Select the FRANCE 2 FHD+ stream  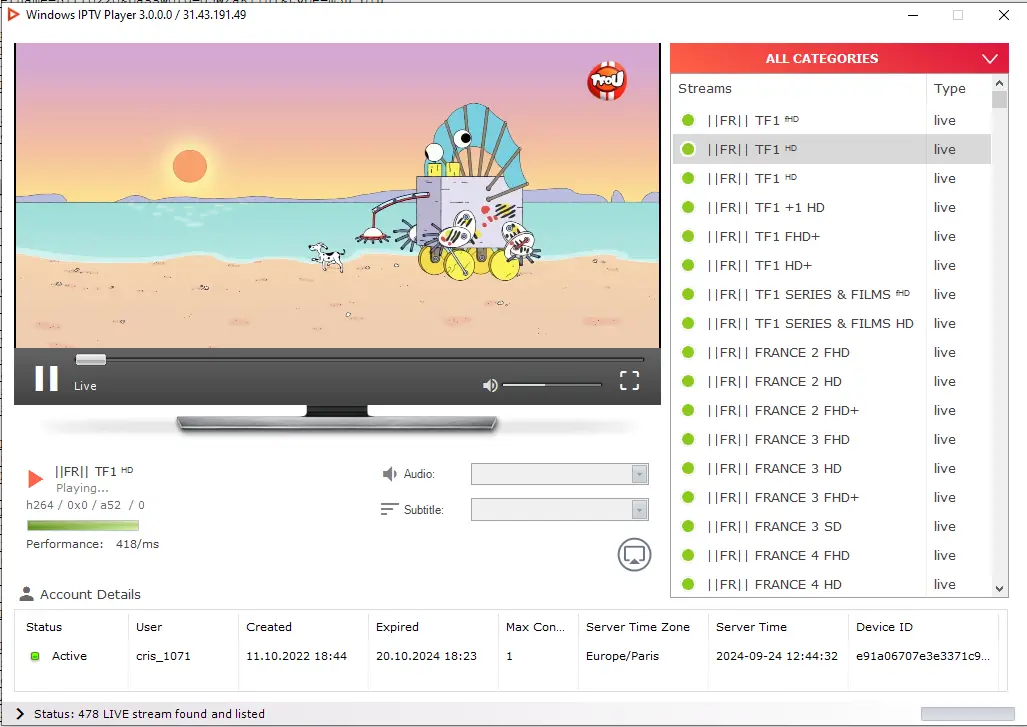coord(832,410)
